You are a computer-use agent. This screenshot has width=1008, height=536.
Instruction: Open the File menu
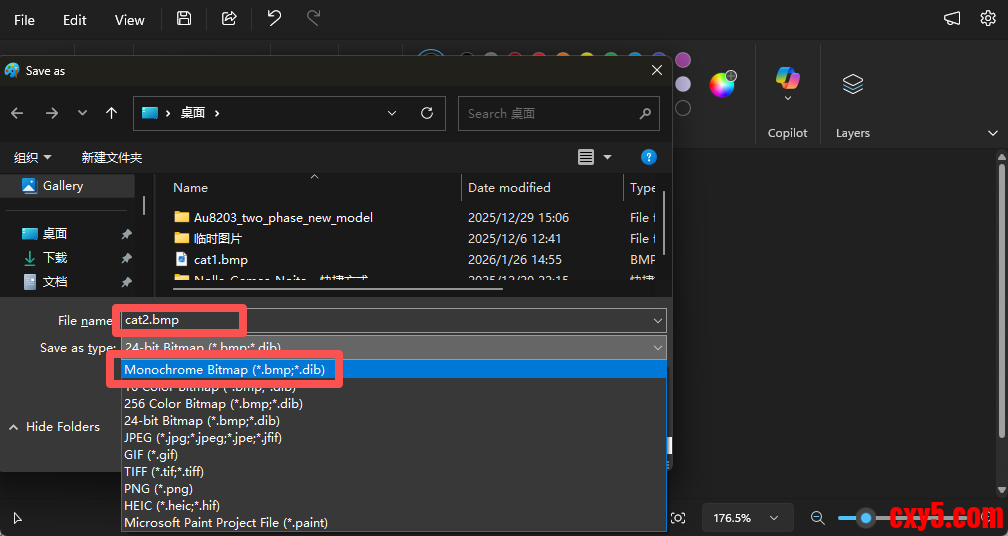coord(24,20)
